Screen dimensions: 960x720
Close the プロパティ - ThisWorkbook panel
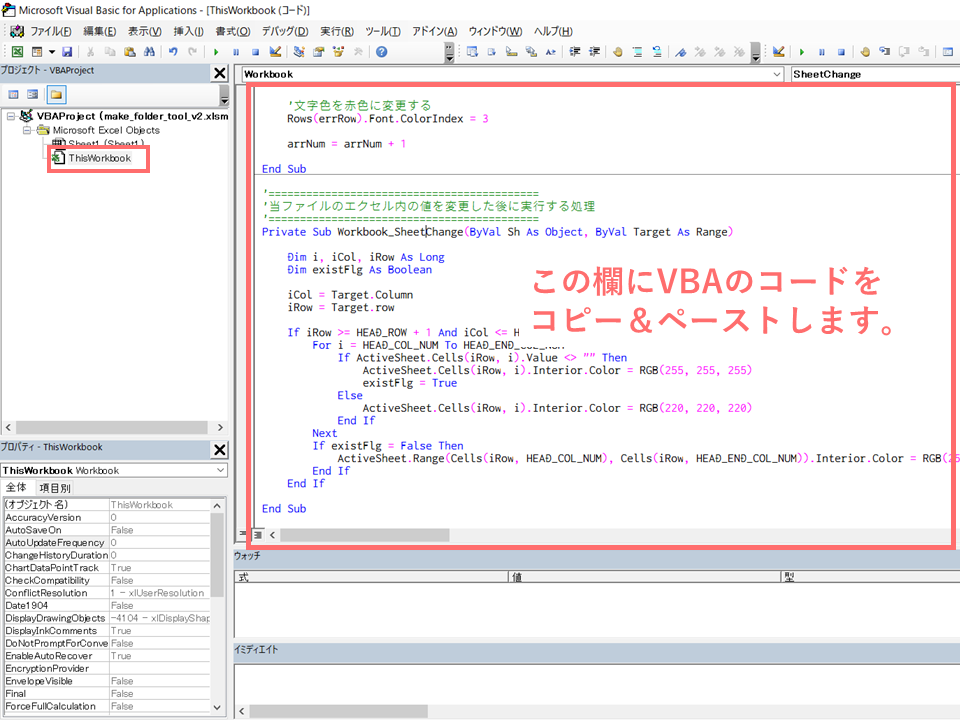[220, 449]
